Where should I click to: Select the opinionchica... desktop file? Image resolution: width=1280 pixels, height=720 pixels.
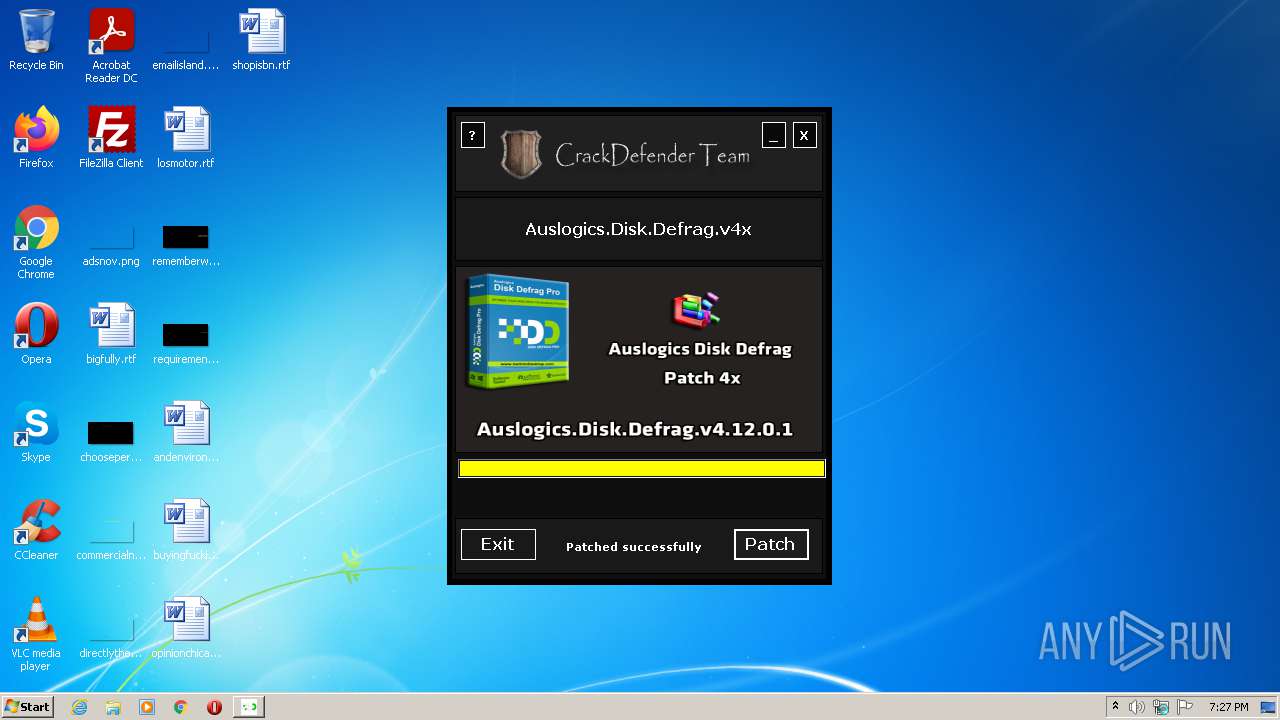(186, 629)
